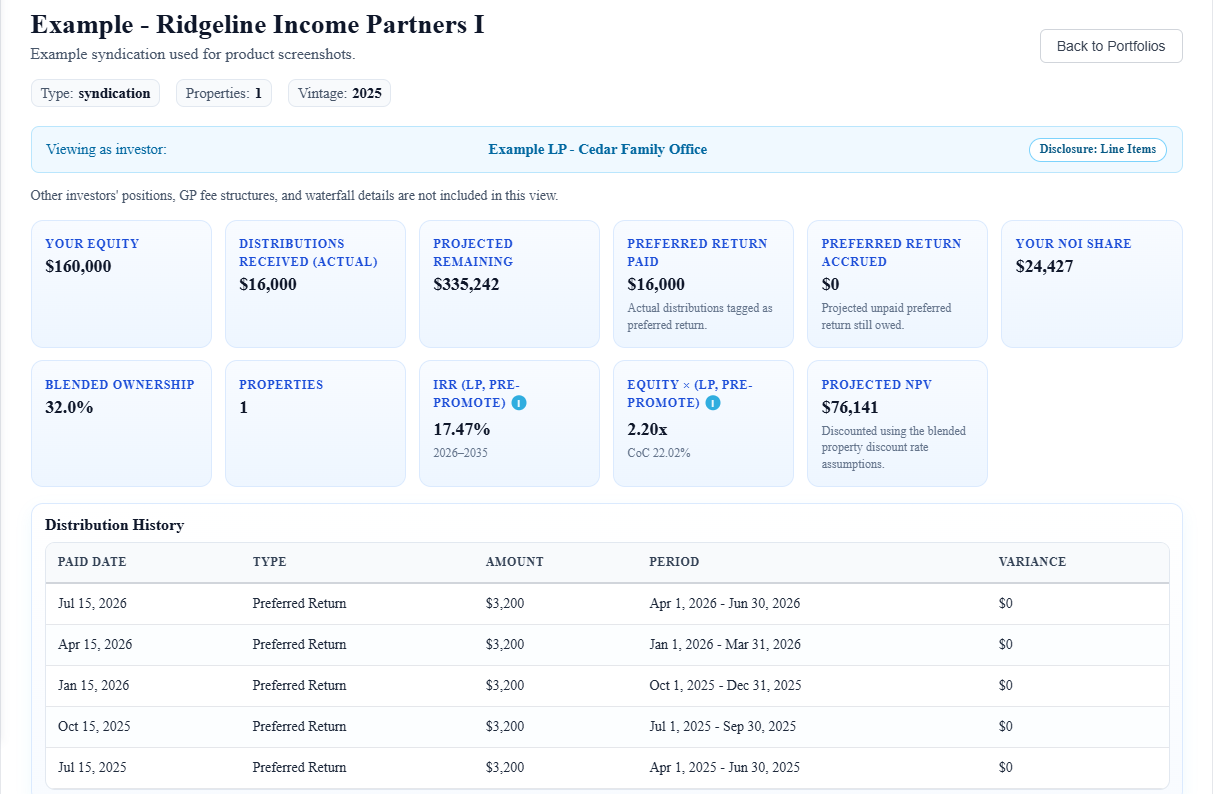Click the $0 variance in Jan 15, 2026 row
Image resolution: width=1213 pixels, height=794 pixels.
coord(1006,686)
